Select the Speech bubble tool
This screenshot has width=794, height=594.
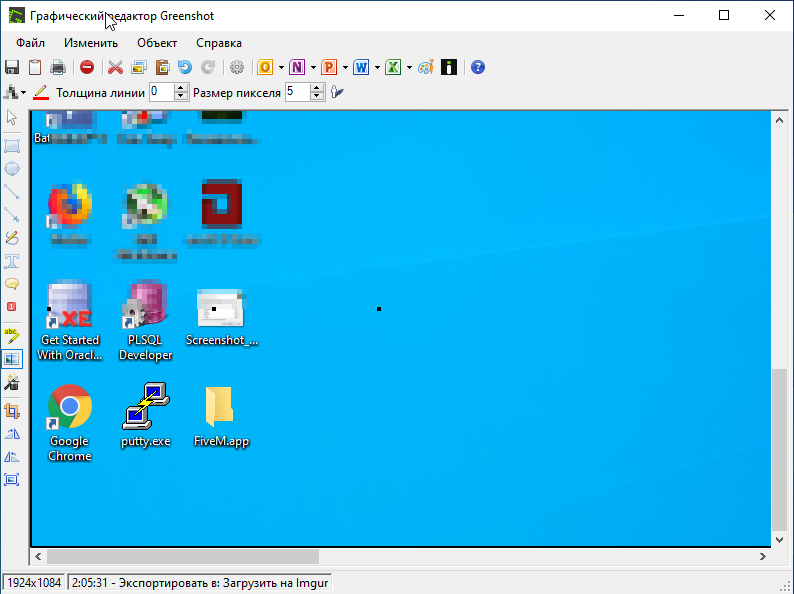coord(12,284)
